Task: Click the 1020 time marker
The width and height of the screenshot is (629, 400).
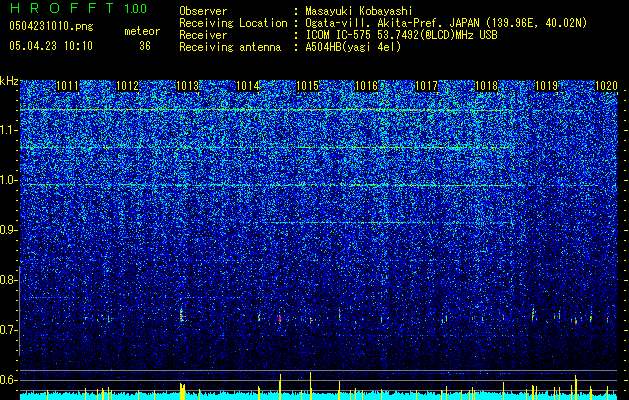Action: click(x=606, y=86)
